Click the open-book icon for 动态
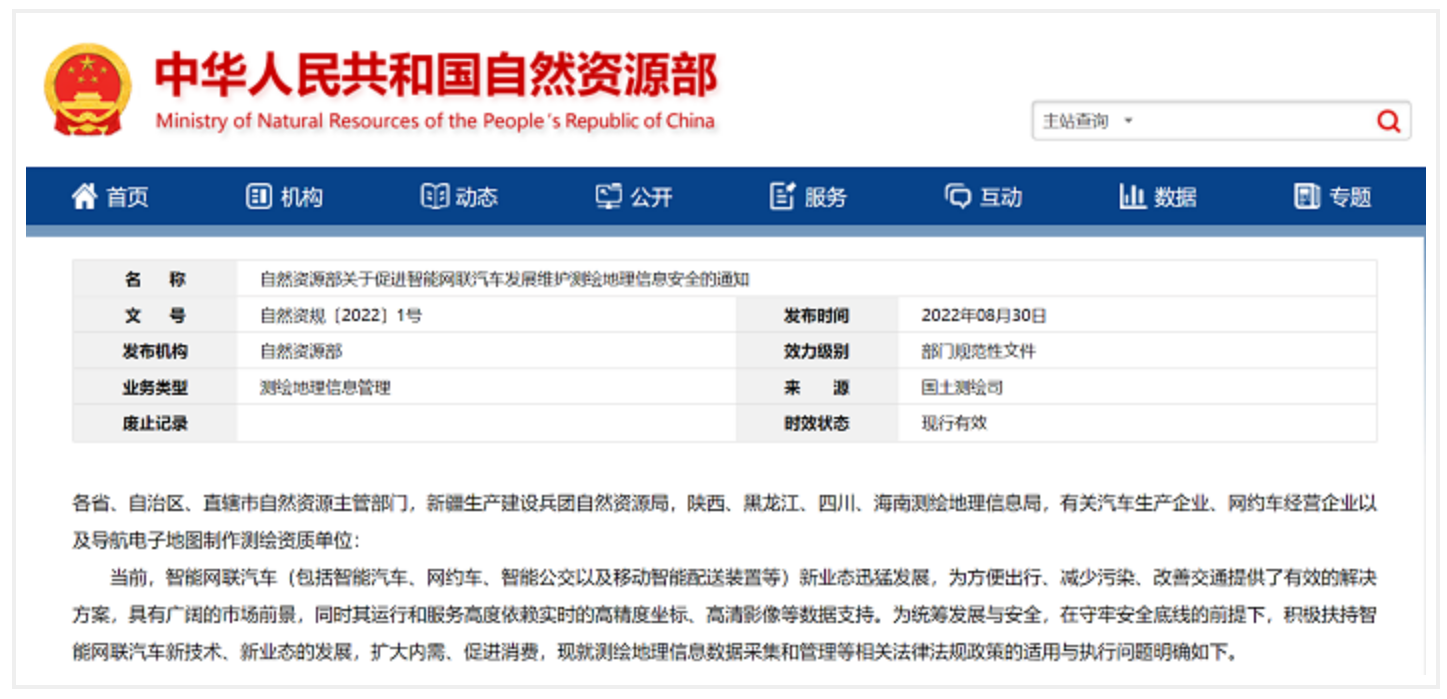1447x699 pixels. click(x=434, y=197)
